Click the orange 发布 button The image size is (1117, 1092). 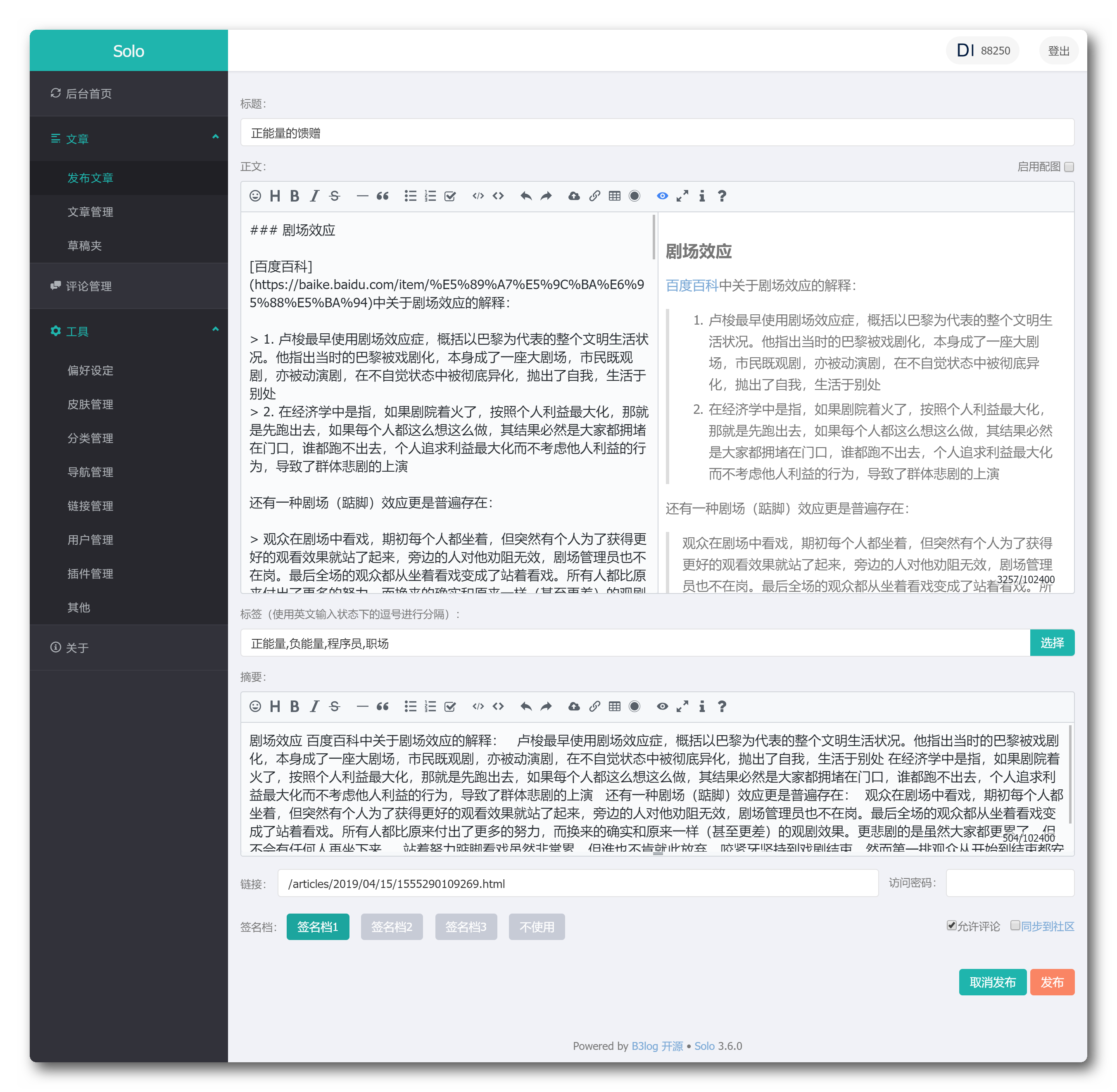point(1052,983)
